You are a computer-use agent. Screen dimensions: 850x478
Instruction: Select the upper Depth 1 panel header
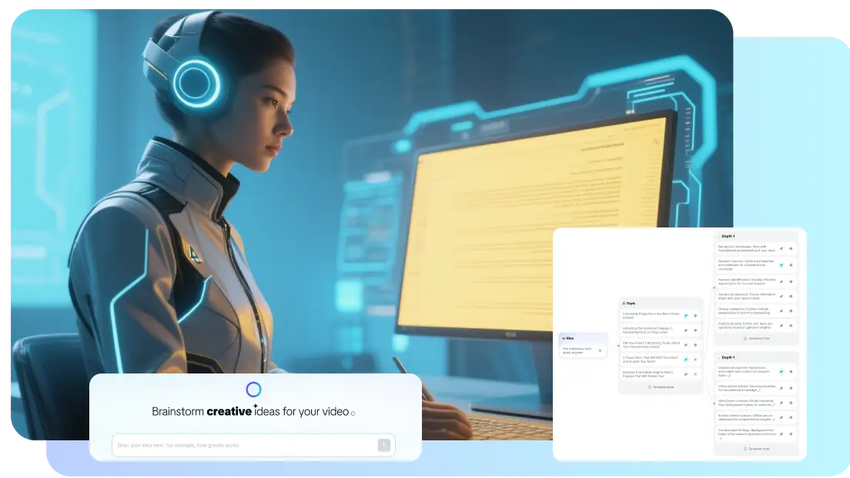pos(727,236)
